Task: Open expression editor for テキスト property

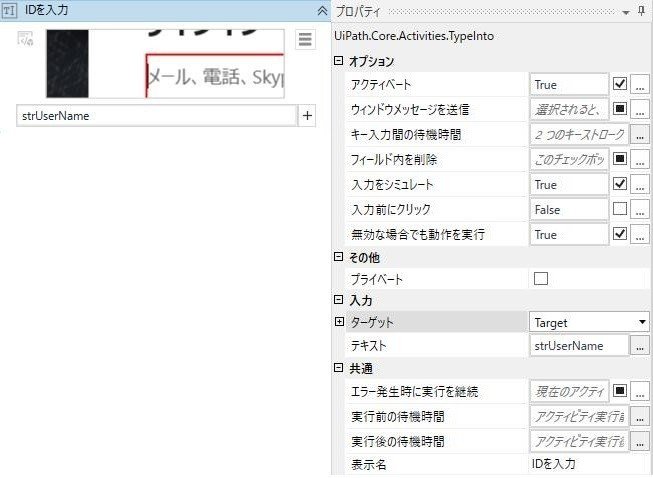Action: [640, 346]
